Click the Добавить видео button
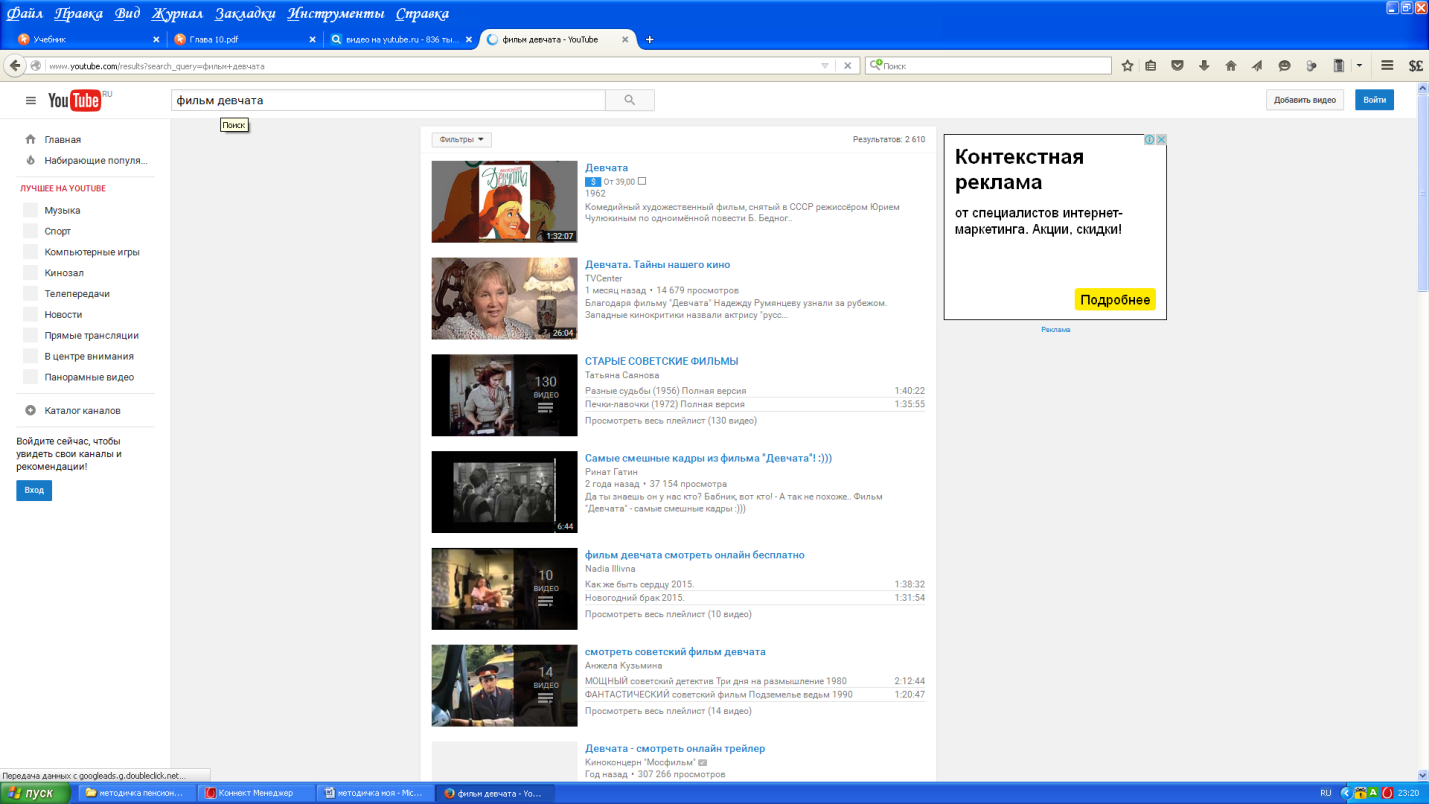This screenshot has width=1429, height=804. click(x=1304, y=100)
